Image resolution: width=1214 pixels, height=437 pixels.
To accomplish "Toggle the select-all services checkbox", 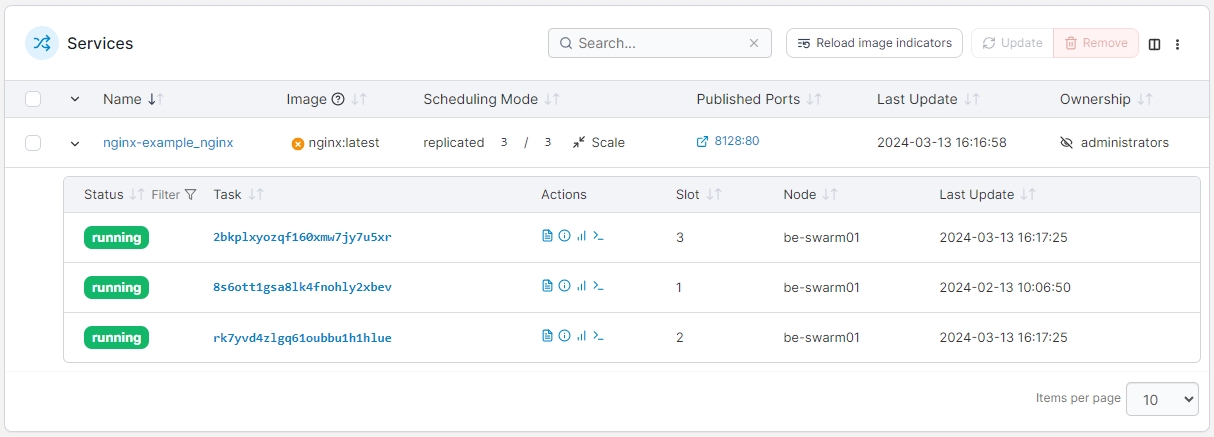I will 33,99.
